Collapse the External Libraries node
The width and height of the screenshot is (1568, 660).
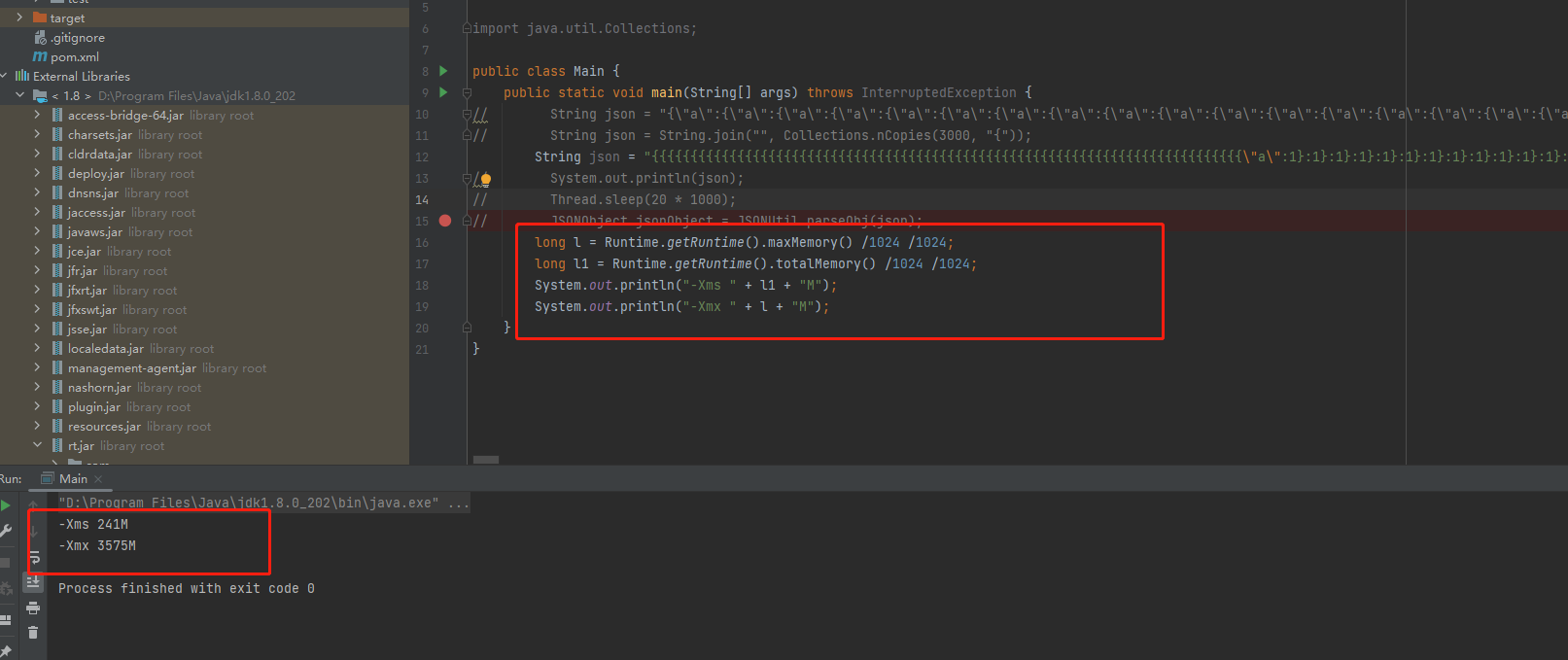point(5,76)
